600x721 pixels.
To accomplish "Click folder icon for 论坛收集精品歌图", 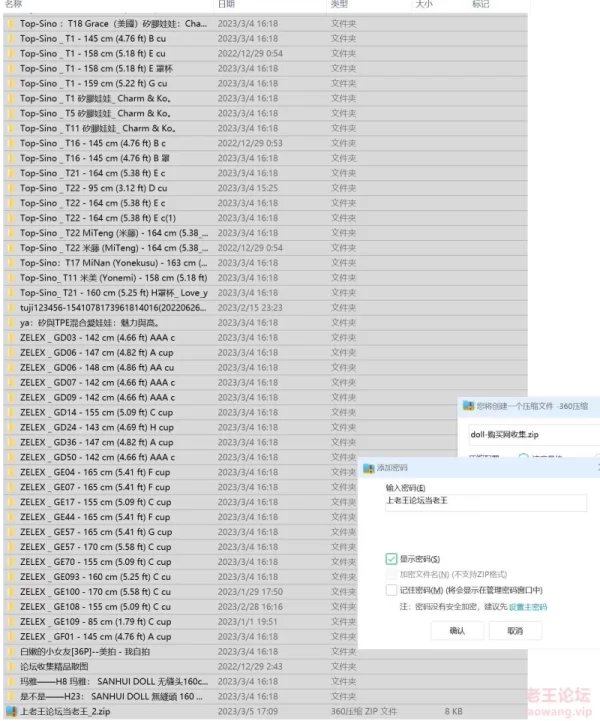I will (x=10, y=667).
